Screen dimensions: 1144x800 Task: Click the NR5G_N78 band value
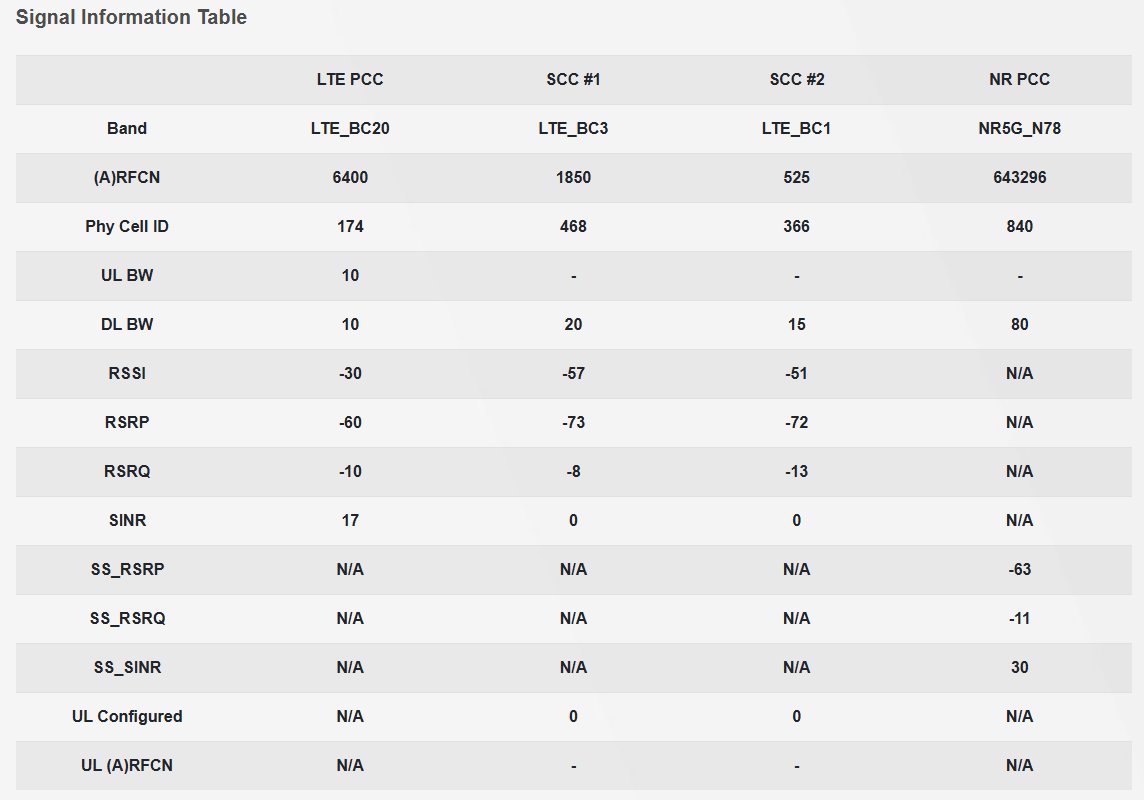point(1019,128)
